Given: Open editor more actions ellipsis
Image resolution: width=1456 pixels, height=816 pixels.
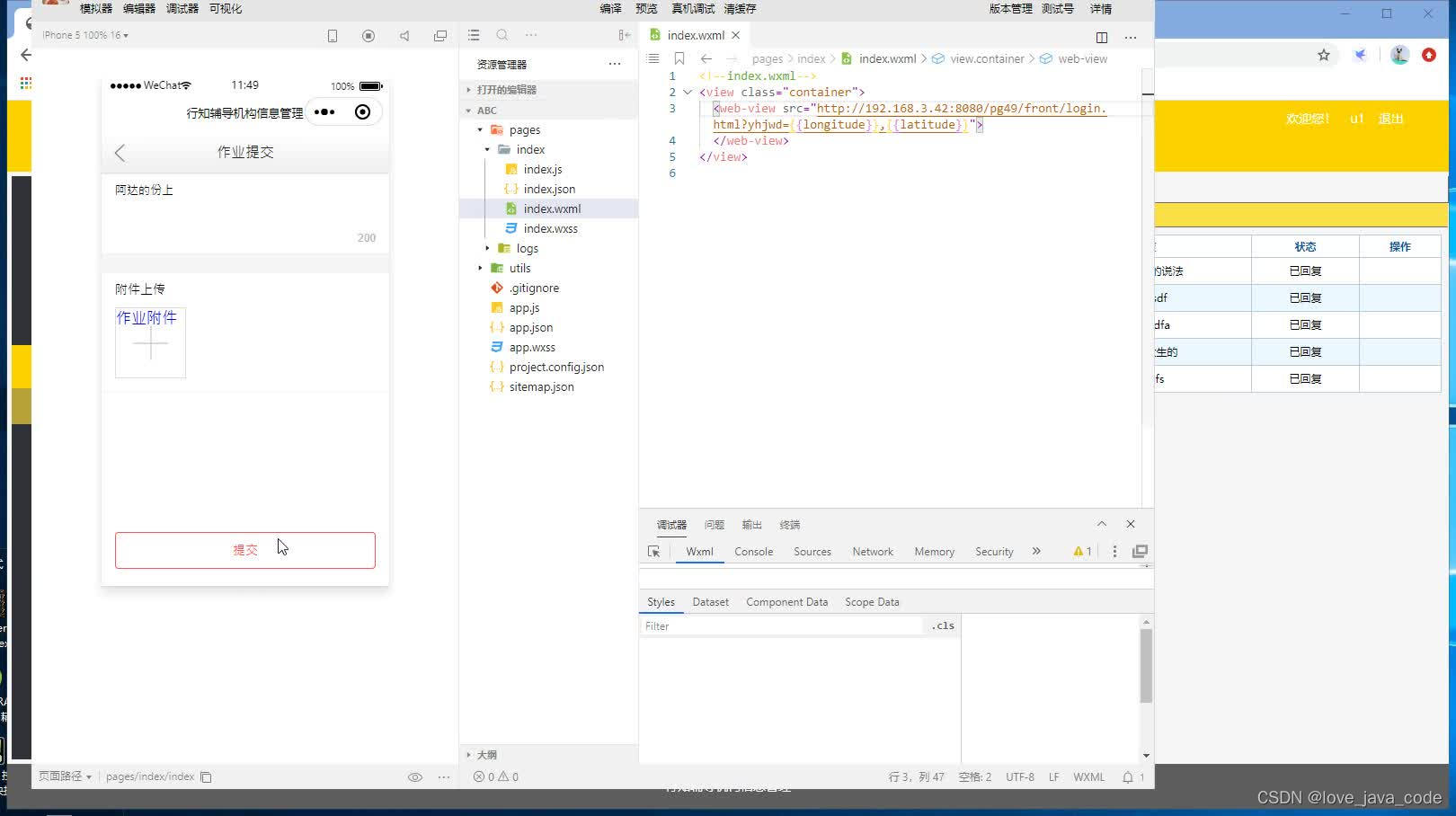Looking at the screenshot, I should pyautogui.click(x=1131, y=37).
